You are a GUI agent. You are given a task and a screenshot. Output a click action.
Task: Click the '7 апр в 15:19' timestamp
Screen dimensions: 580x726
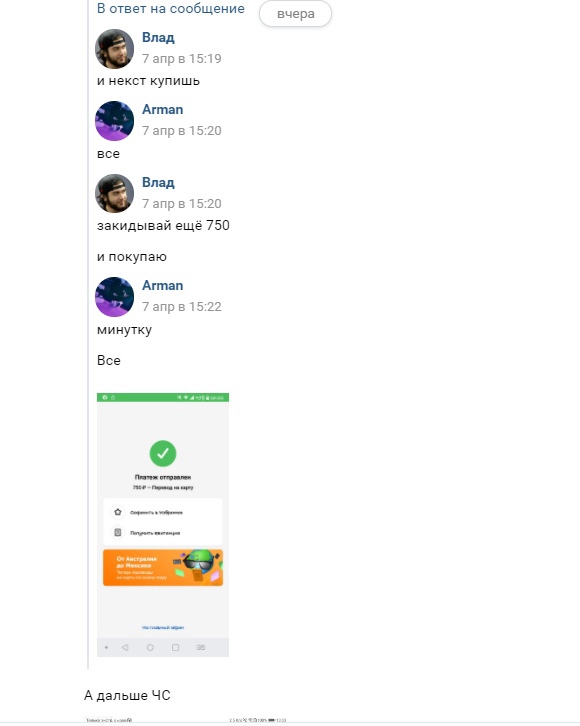(x=181, y=59)
